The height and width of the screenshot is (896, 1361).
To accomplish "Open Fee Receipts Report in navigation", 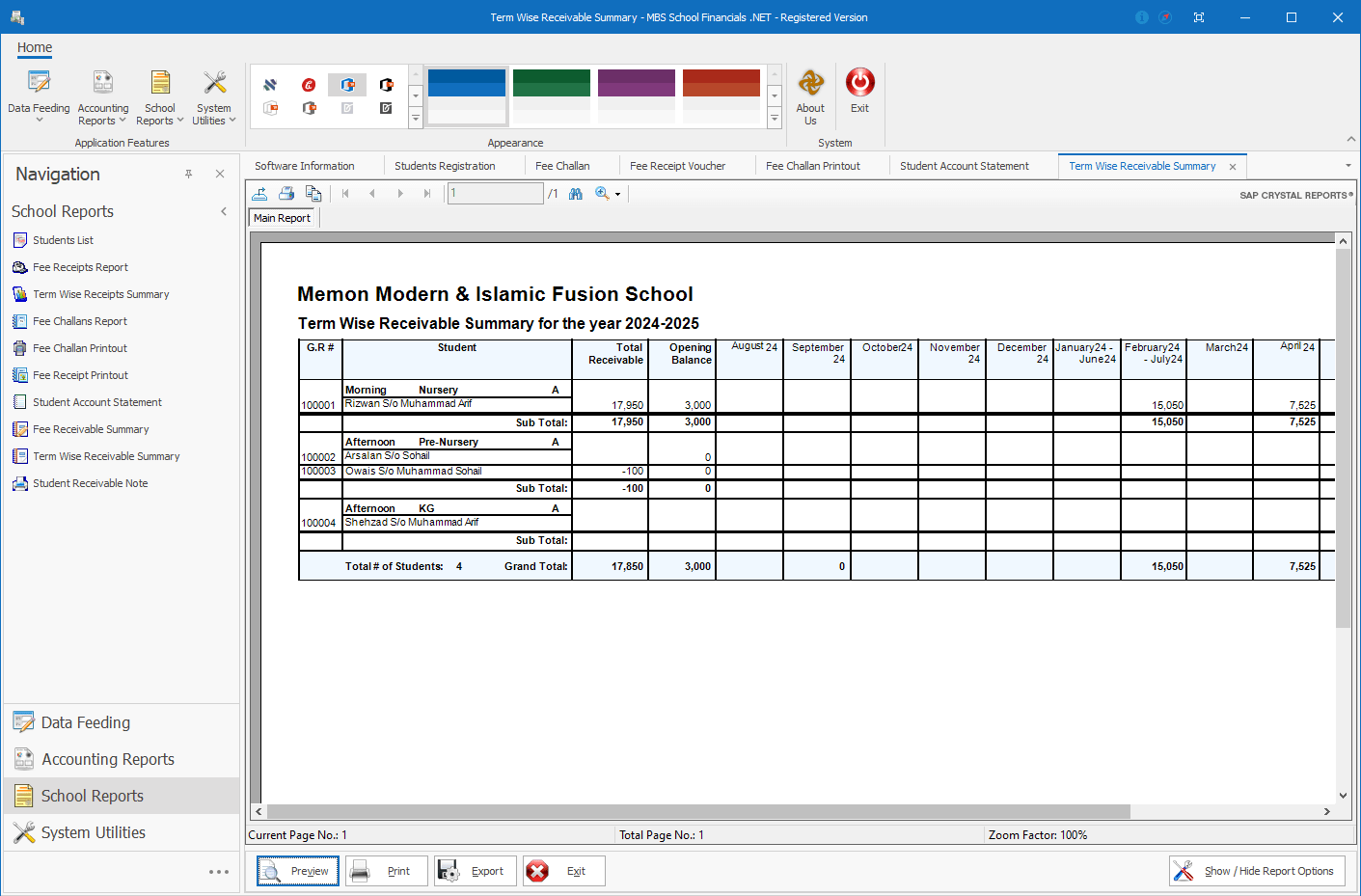I will pos(80,267).
